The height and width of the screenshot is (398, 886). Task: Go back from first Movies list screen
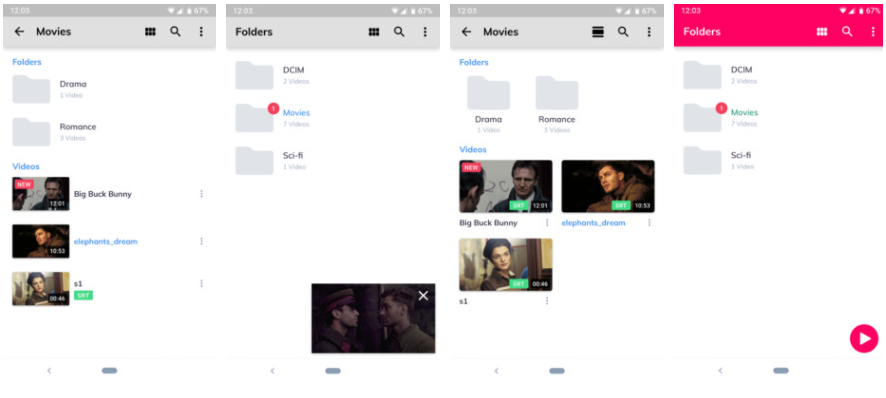[x=19, y=32]
